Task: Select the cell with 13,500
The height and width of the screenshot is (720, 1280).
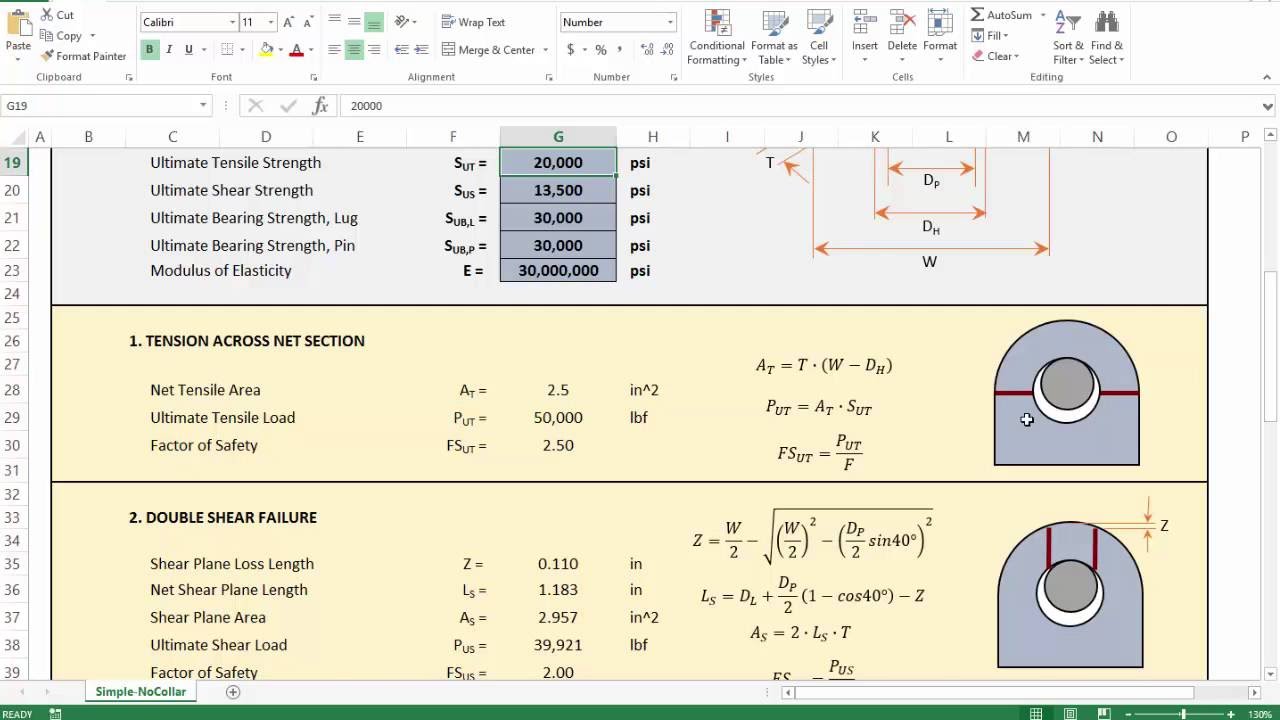Action: (558, 190)
